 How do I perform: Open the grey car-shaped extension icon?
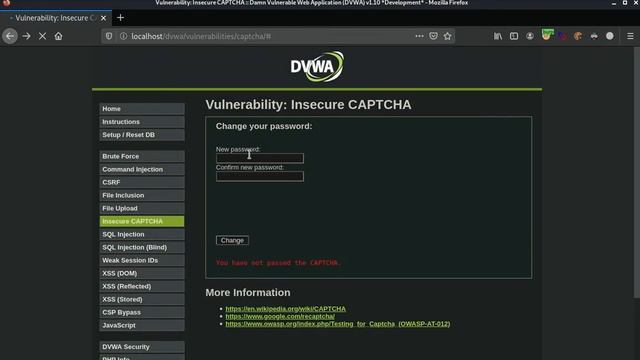point(594,36)
